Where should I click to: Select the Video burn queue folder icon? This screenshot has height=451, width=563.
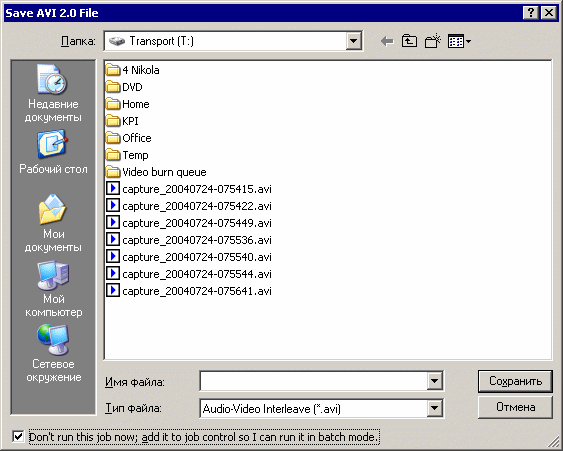tap(113, 172)
